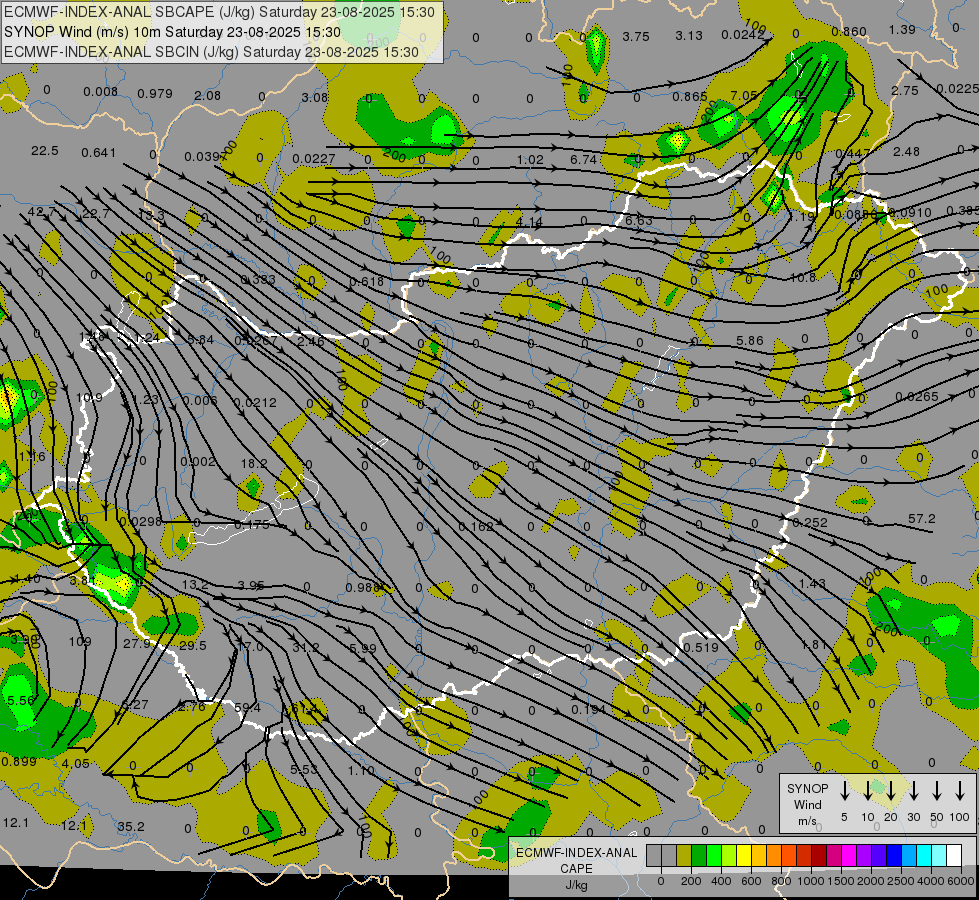The height and width of the screenshot is (900, 979).
Task: Click the 2.08 value on the map
Action: click(x=207, y=96)
